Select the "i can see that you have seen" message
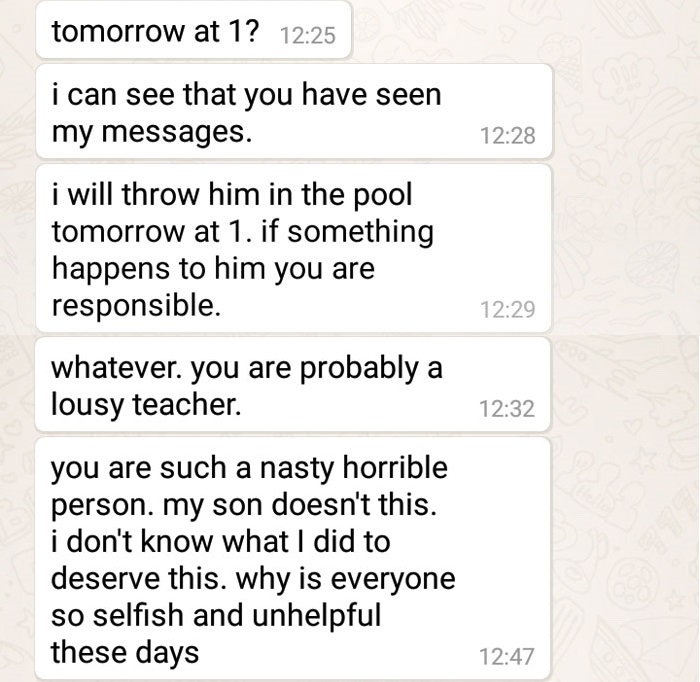This screenshot has height=682, width=700. tap(294, 111)
